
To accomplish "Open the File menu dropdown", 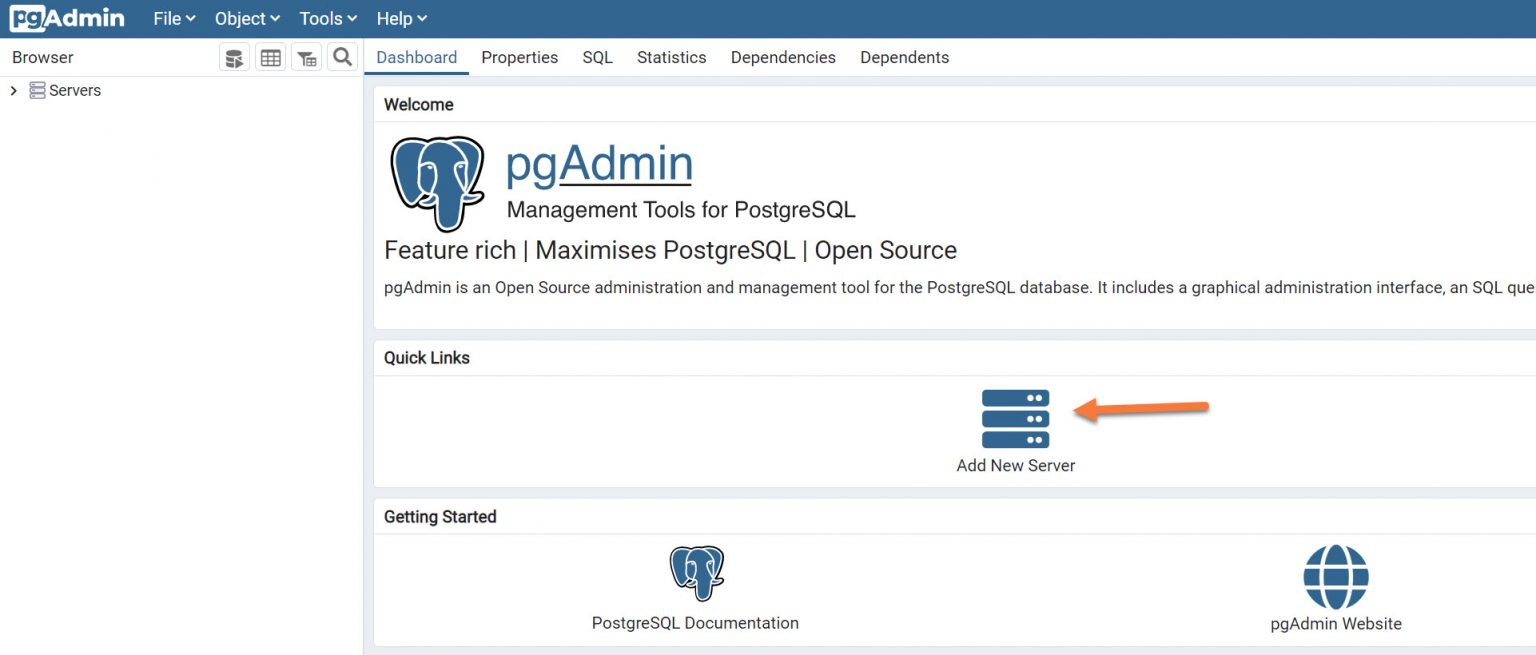I will (172, 17).
